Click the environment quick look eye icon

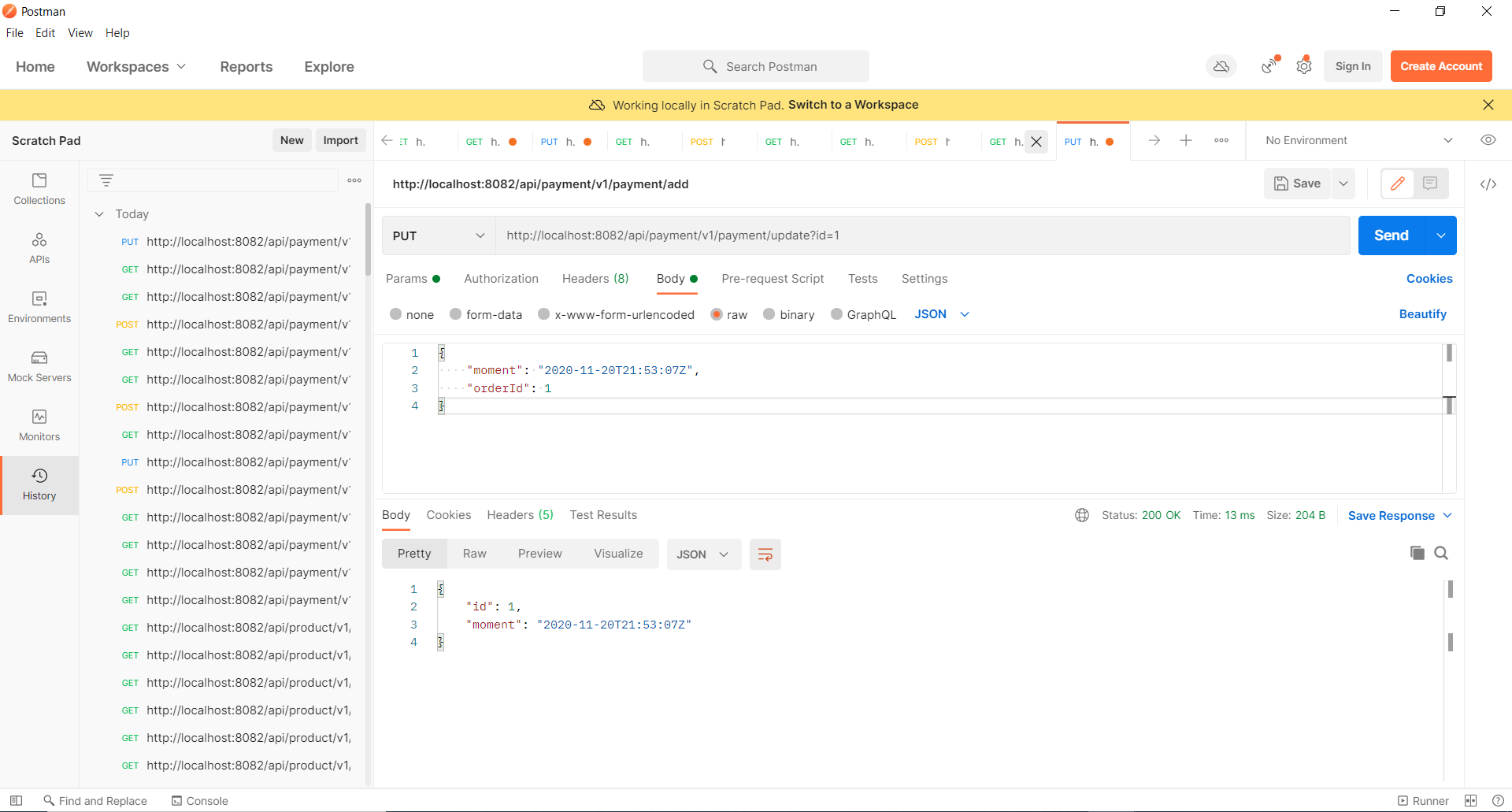[x=1488, y=140]
